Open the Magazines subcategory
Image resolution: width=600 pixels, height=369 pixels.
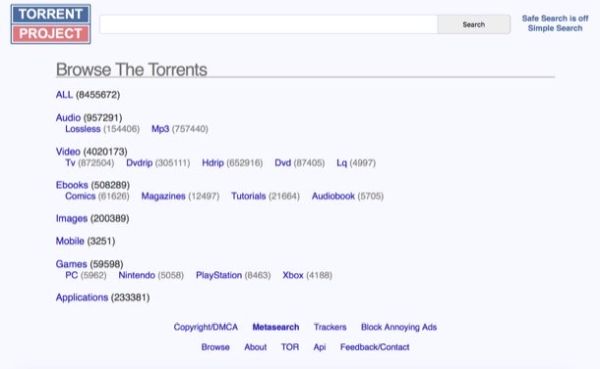[163, 196]
